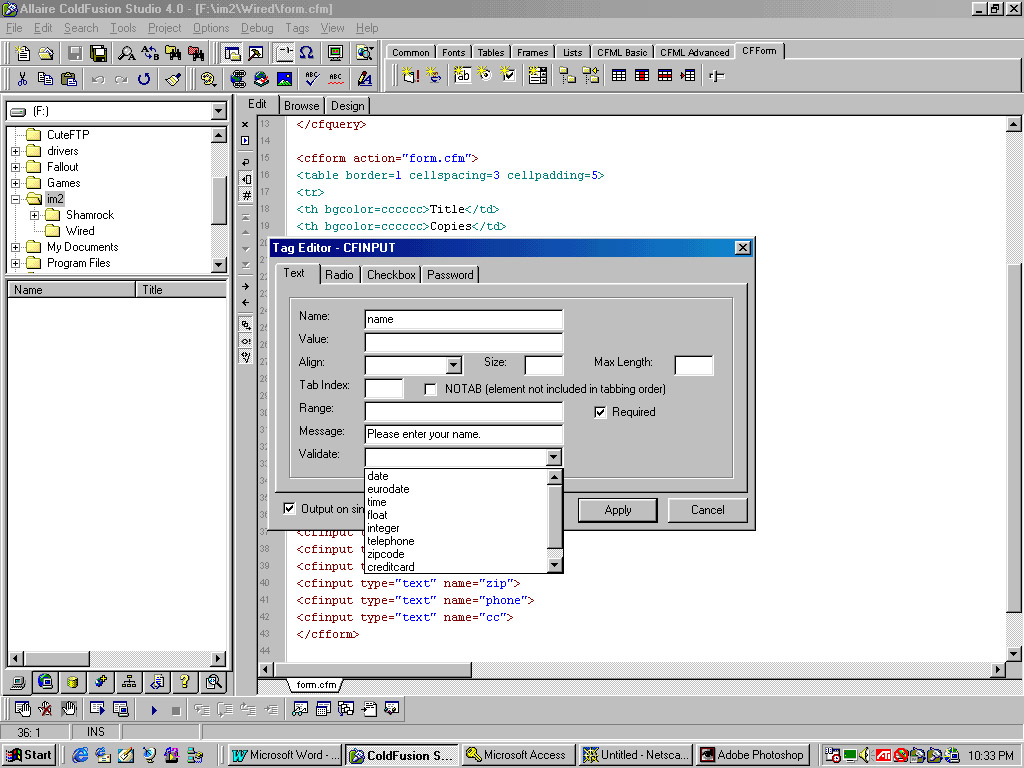Viewport: 1024px width, 768px height.
Task: Click the Max Length input field
Action: pos(694,365)
